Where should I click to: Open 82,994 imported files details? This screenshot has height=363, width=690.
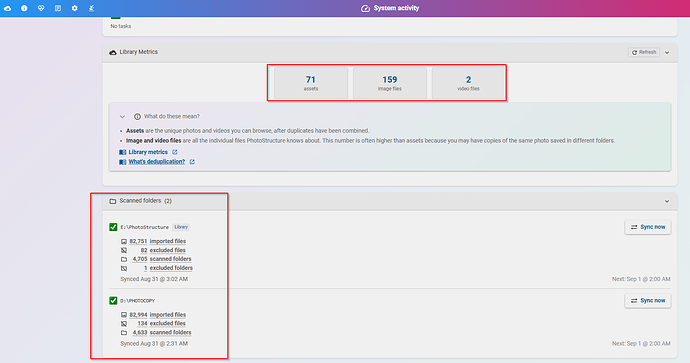(158, 315)
